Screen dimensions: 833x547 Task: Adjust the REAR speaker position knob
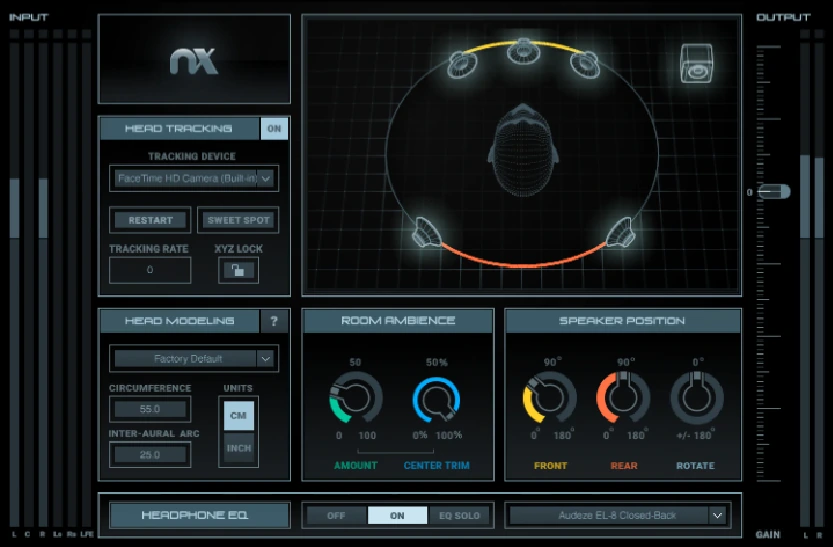[x=623, y=397]
